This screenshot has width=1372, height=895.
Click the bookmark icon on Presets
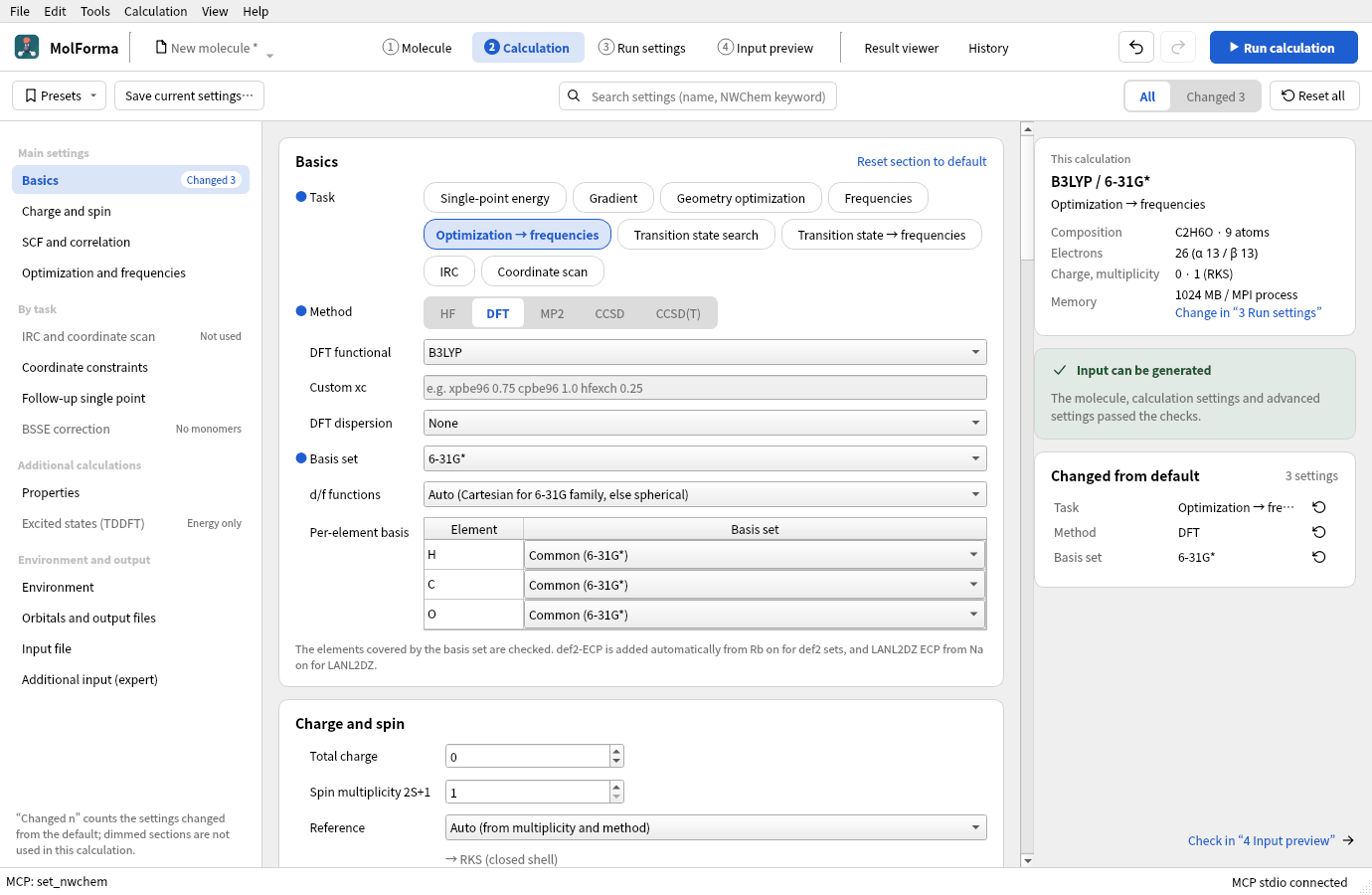31,96
